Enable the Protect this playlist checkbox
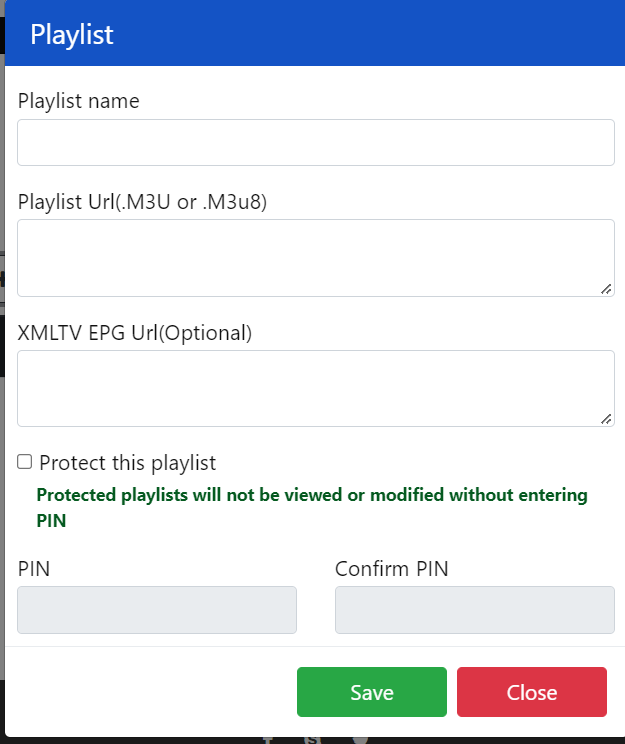The height and width of the screenshot is (744, 625). [25, 462]
